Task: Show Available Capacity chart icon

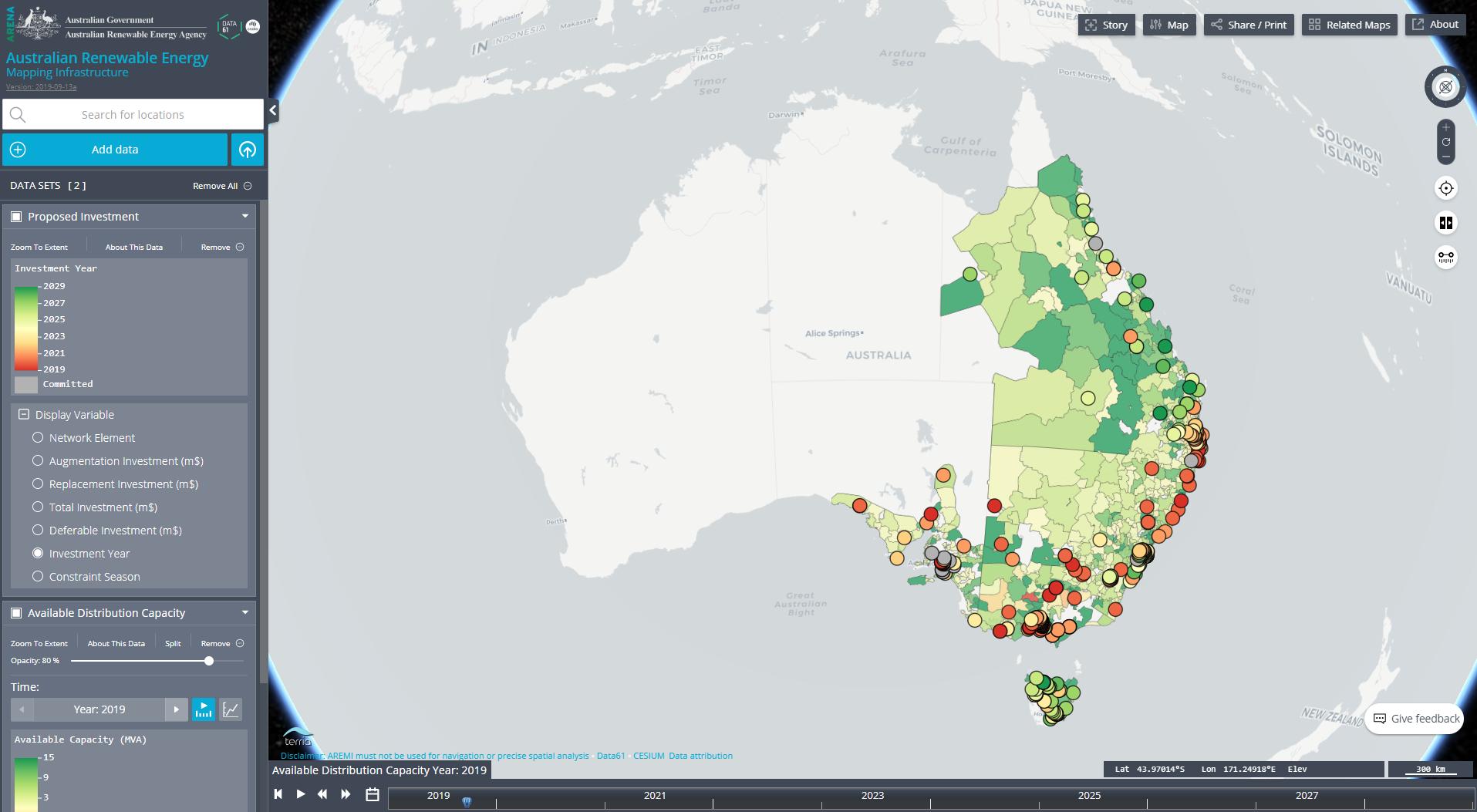Action: point(231,709)
